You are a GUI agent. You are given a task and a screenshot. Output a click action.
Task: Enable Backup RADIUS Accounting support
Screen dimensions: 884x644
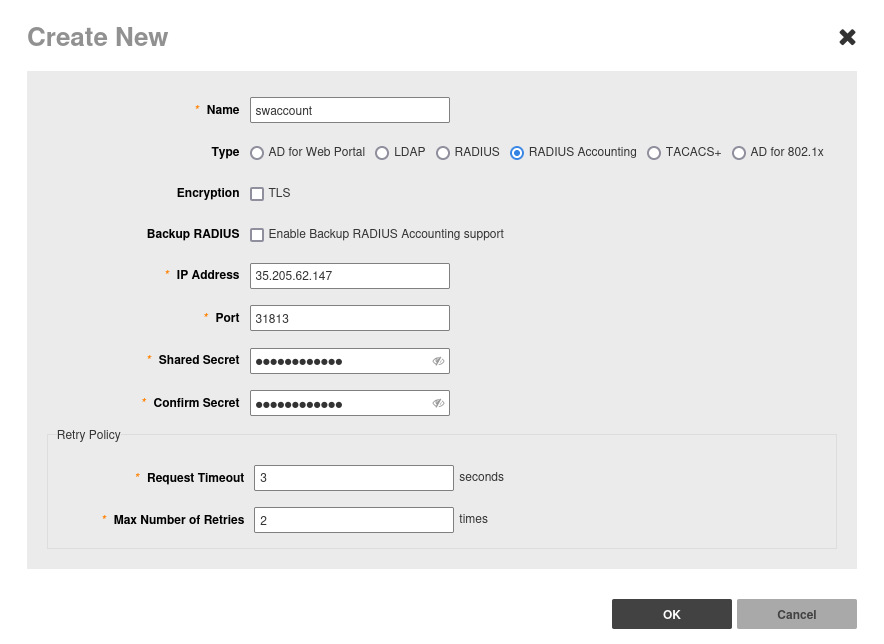coord(257,235)
